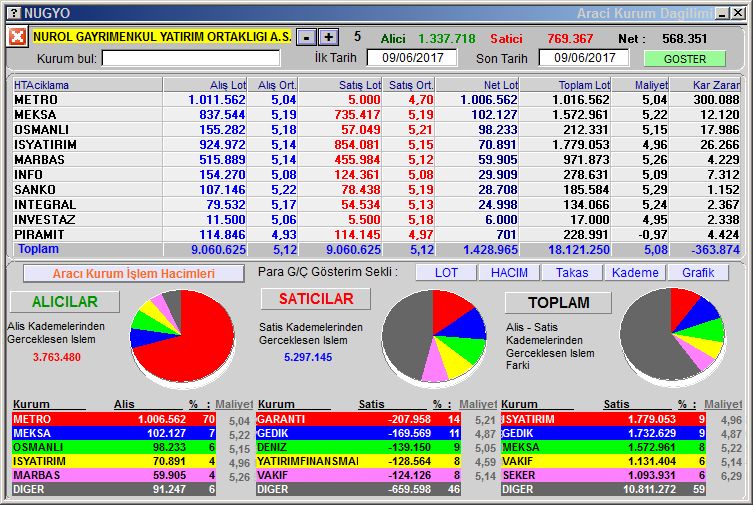Screen dimensions: 753x505
Task: Click the DENIZ sellers row
Action: click(358, 447)
